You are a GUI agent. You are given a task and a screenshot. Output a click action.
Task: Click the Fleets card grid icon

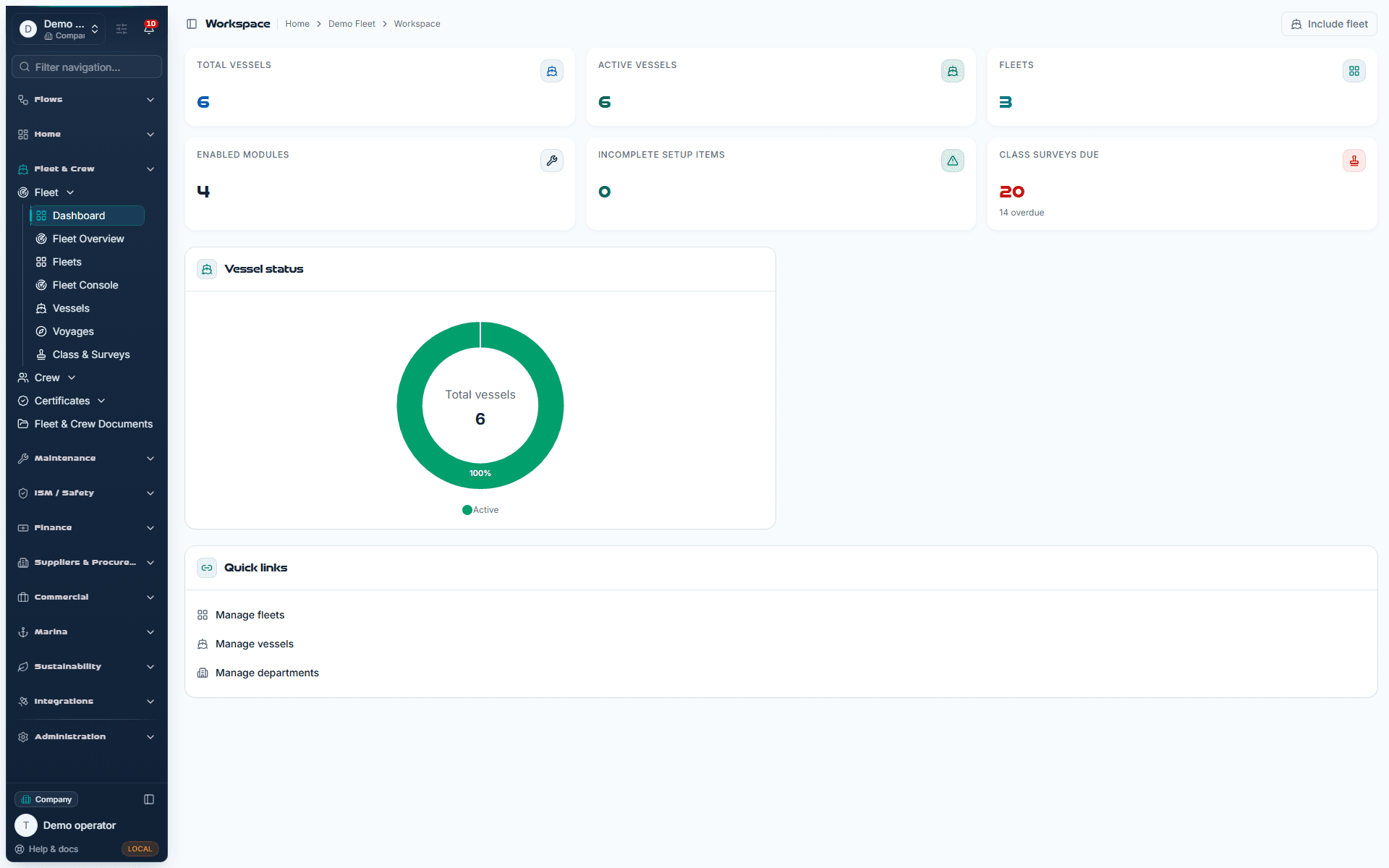tap(1354, 71)
